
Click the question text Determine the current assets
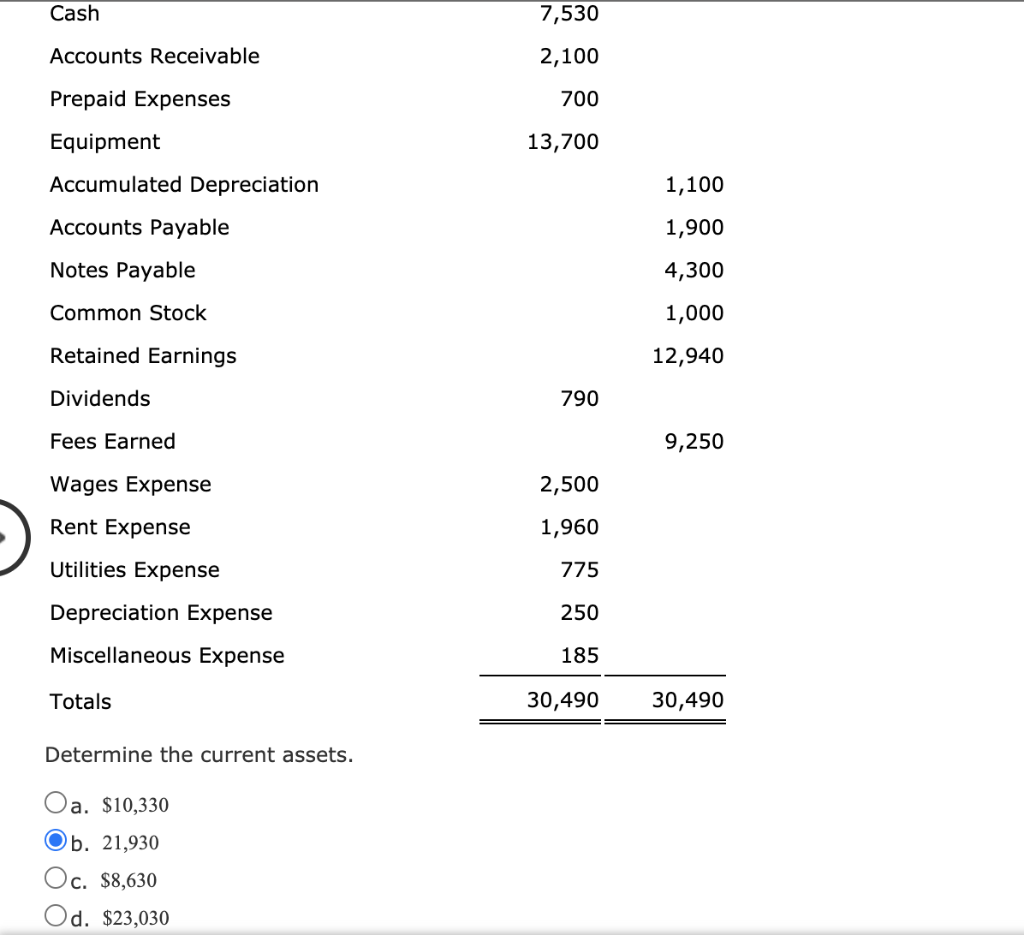coord(198,755)
